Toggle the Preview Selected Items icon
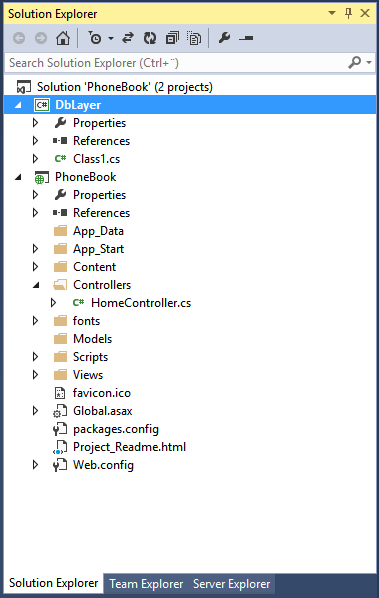This screenshot has height=598, width=379. coord(246,38)
